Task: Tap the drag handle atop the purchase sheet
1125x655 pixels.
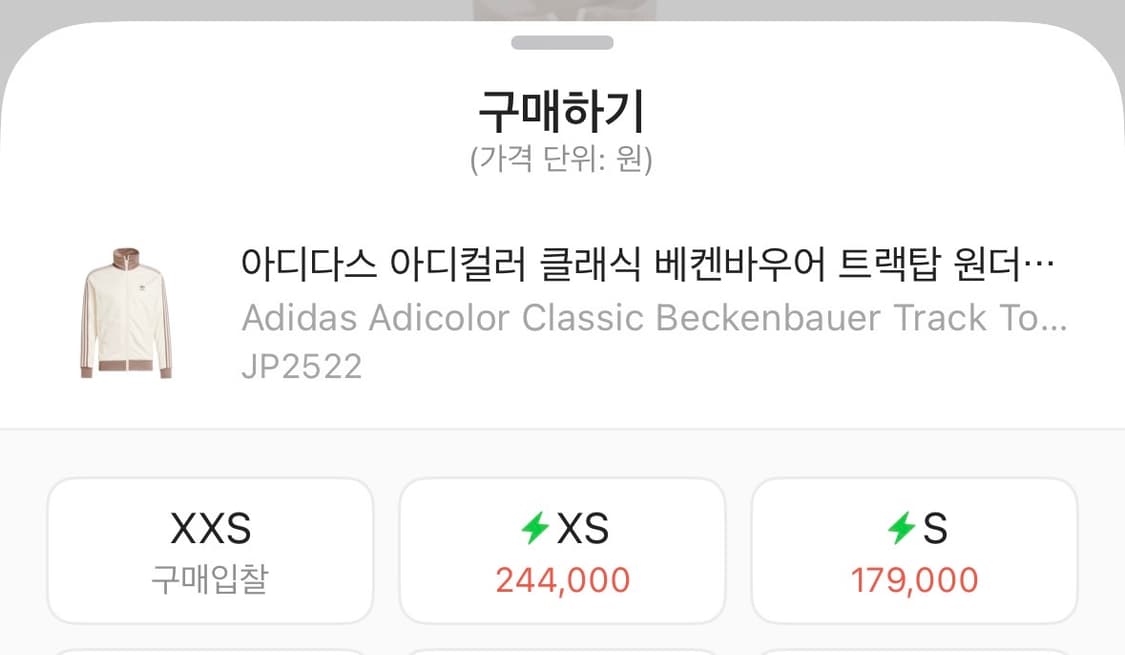Action: (562, 43)
